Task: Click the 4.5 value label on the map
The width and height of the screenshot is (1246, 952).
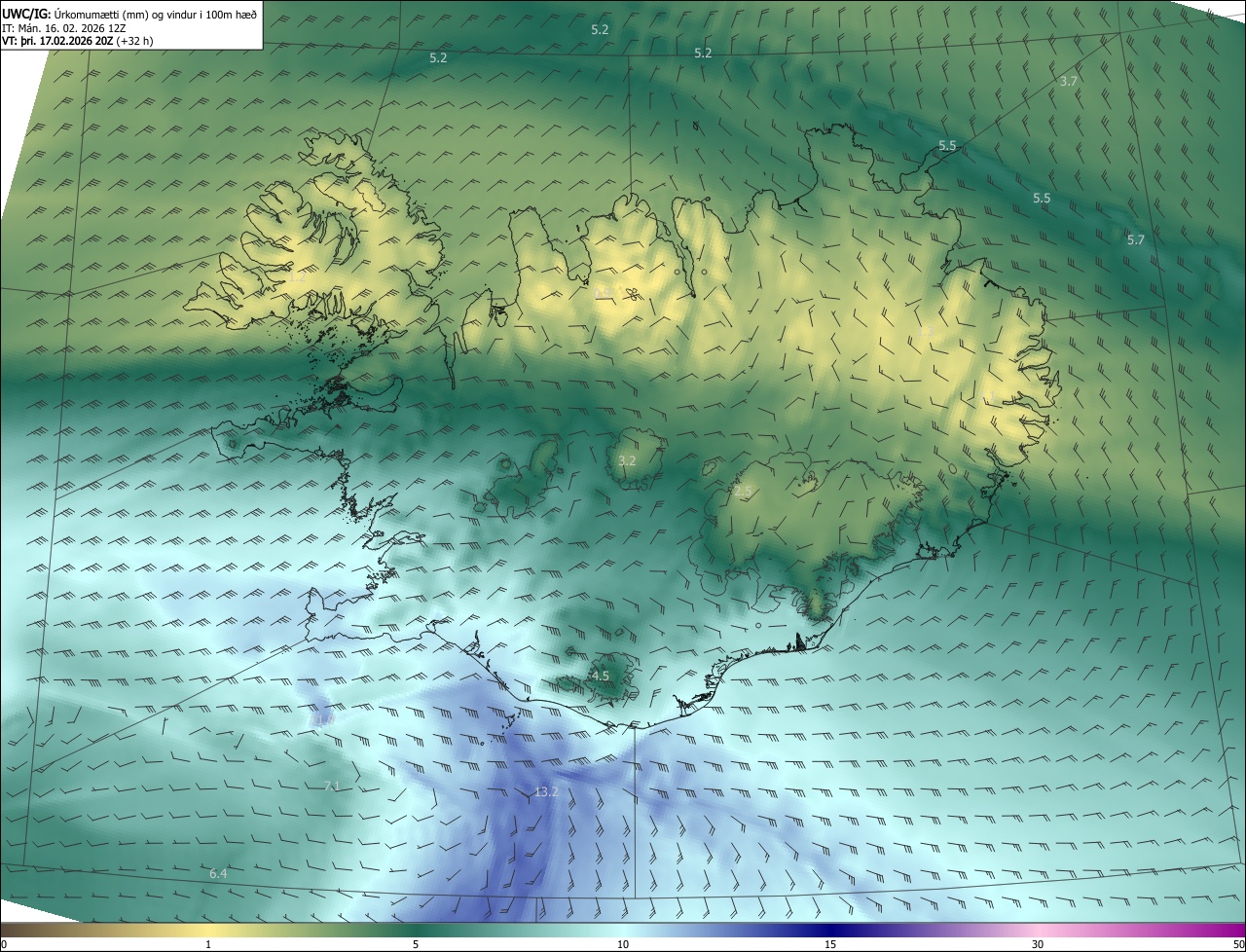Action: [601, 676]
